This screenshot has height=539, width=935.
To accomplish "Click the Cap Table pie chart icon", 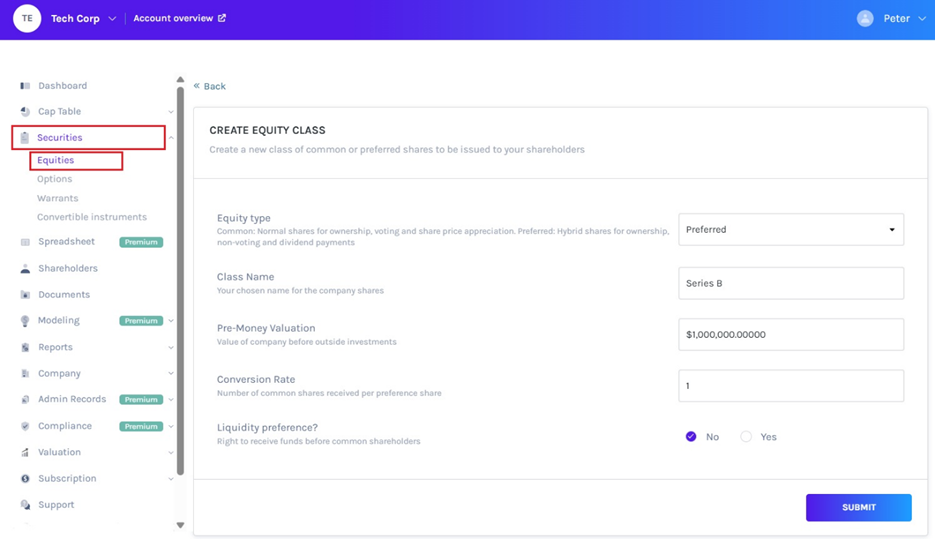I will tap(25, 112).
